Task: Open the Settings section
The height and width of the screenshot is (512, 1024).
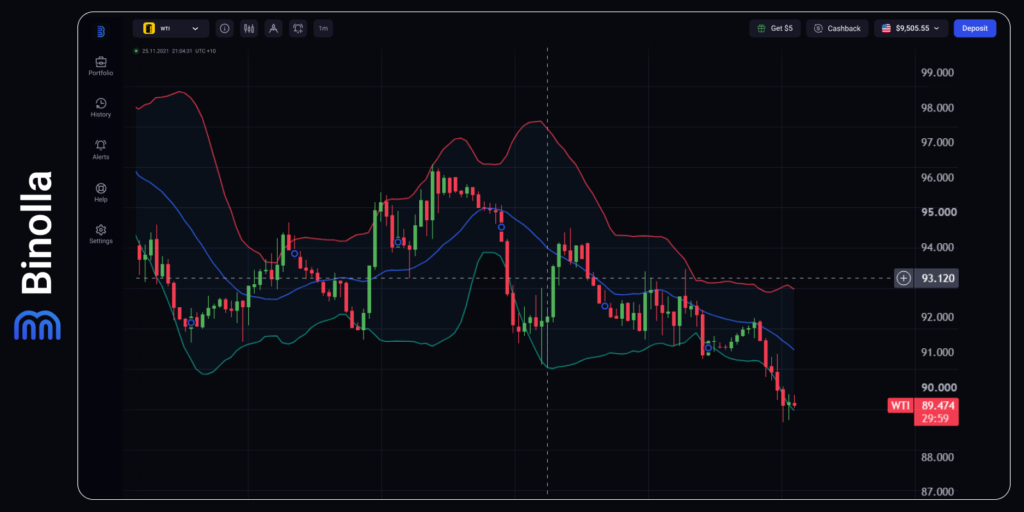Action: tap(101, 234)
